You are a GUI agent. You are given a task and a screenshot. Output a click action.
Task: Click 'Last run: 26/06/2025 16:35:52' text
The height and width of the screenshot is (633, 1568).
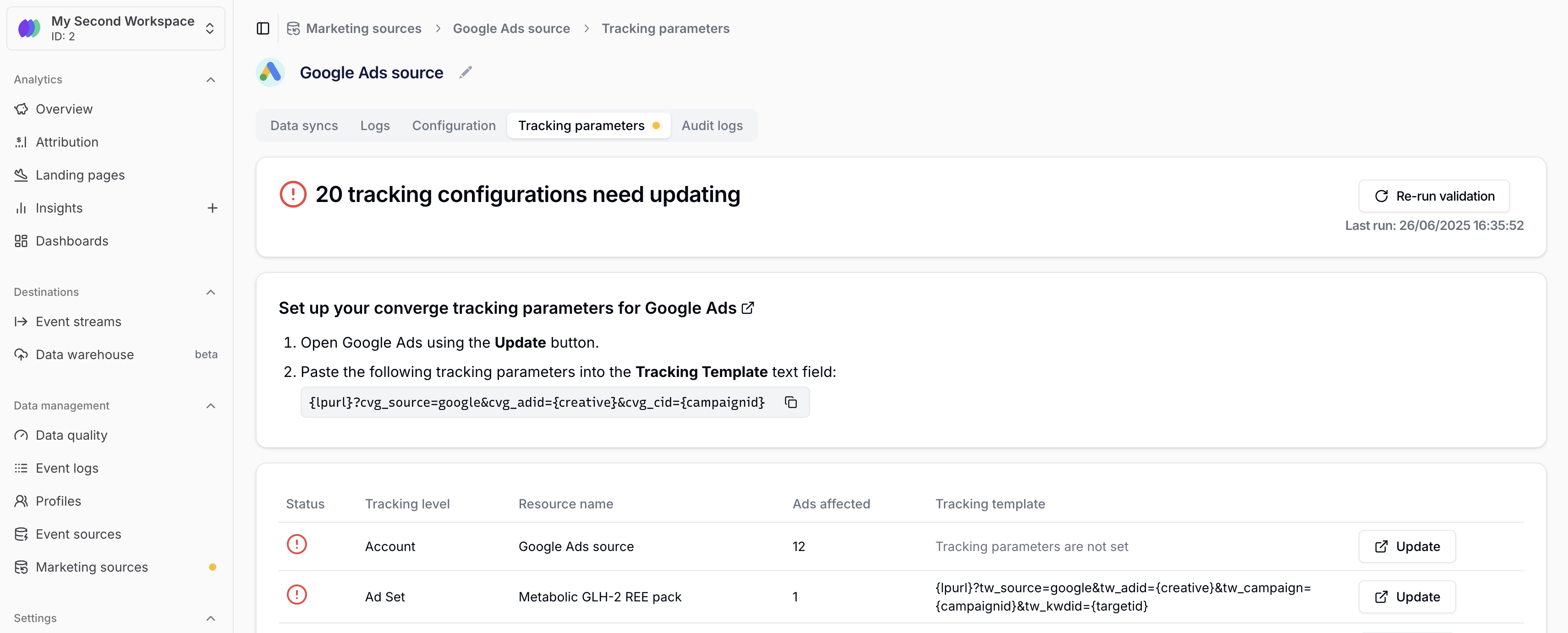click(1434, 226)
